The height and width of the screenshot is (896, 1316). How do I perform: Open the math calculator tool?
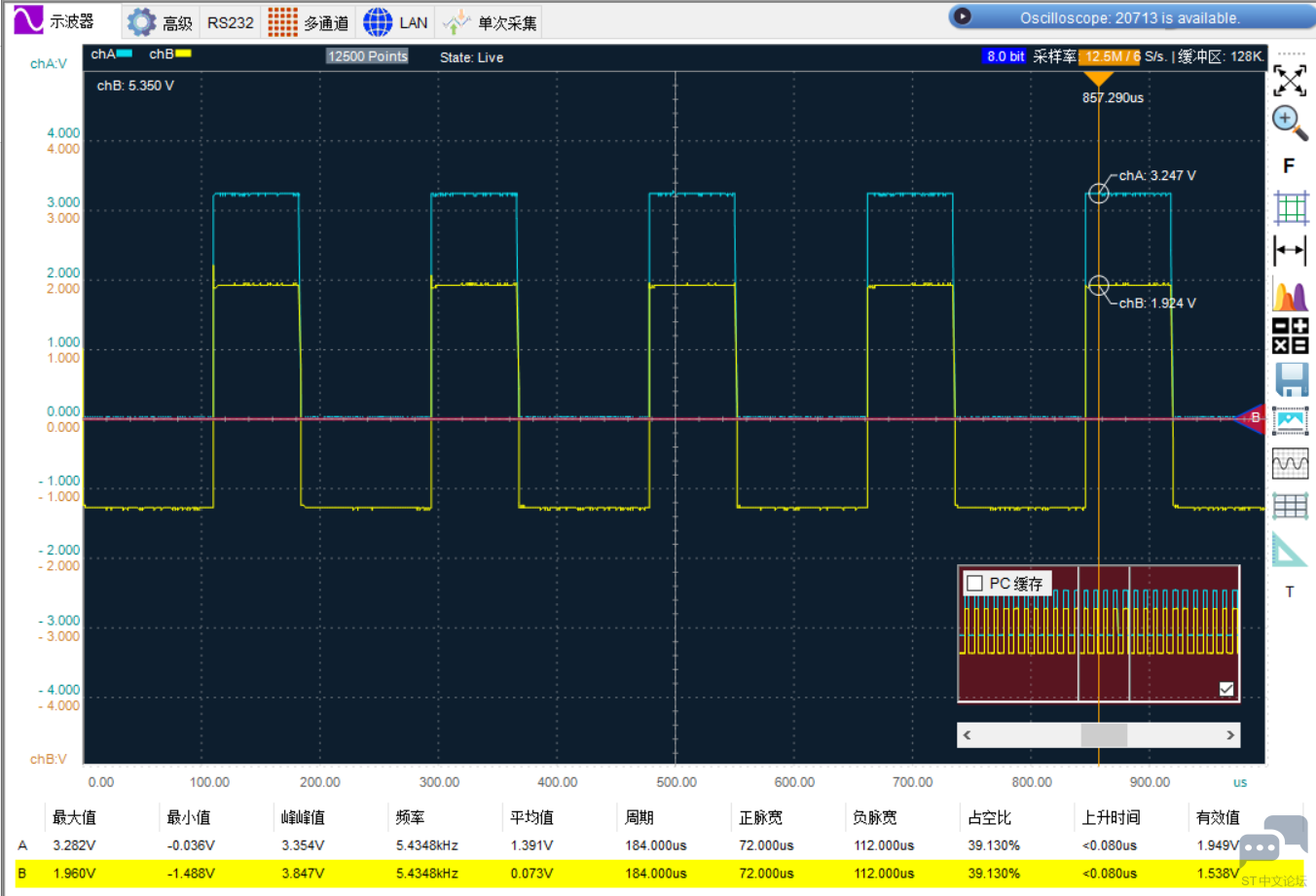point(1290,336)
